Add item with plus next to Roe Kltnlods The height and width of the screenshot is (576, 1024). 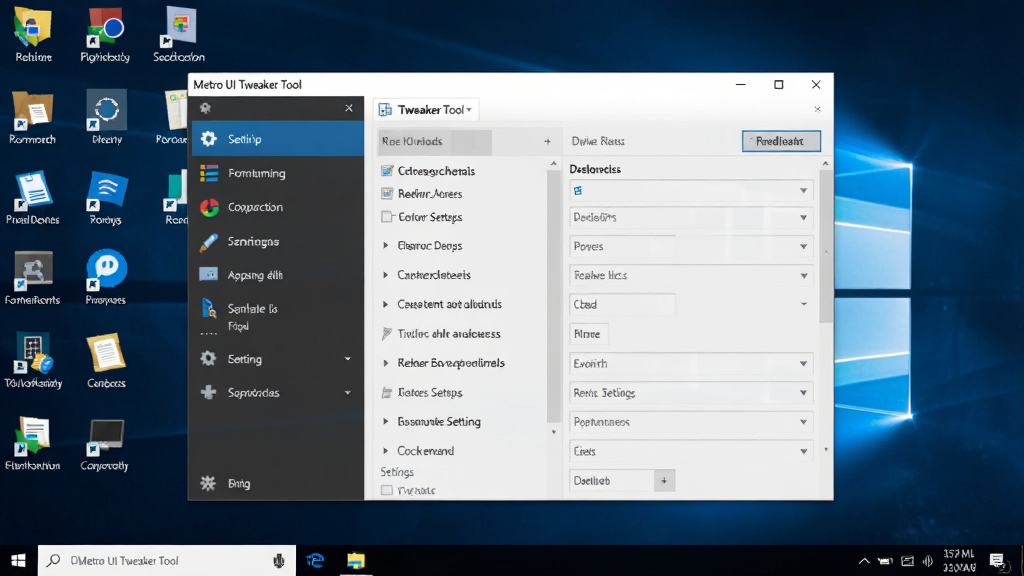point(547,141)
